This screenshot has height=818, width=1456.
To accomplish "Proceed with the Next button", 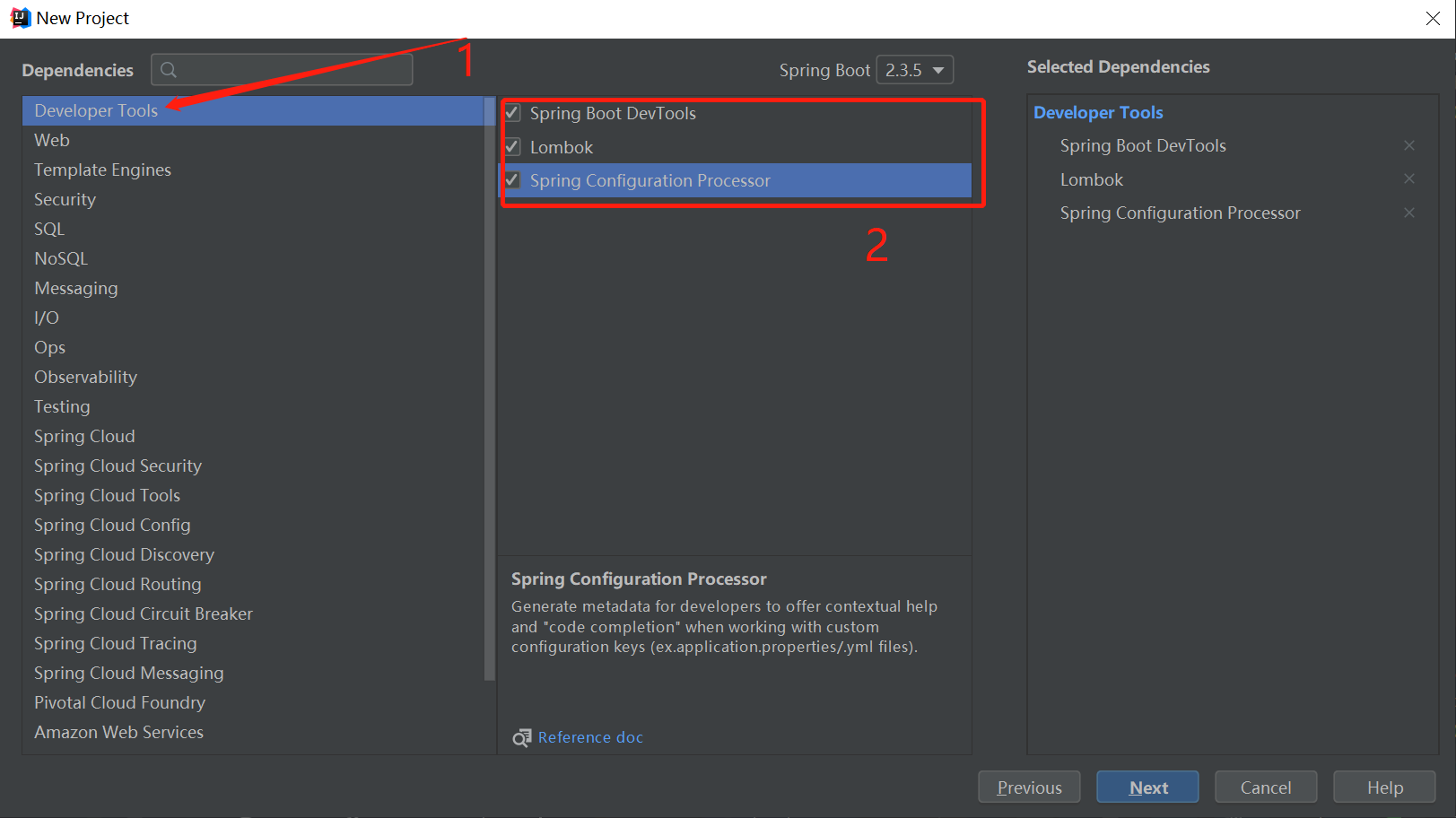I will pos(1147,788).
